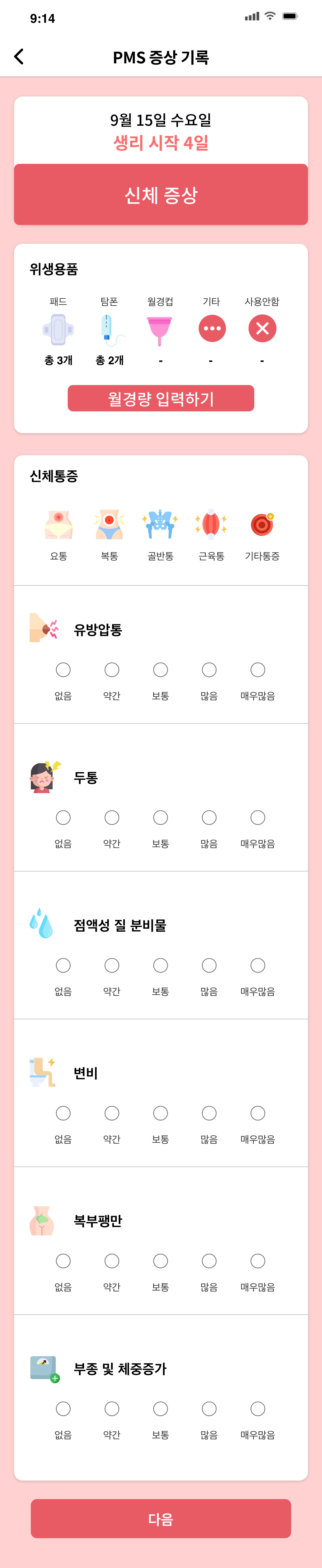Select 약간 for 변비
The width and height of the screenshot is (322, 1568).
coord(112,1113)
